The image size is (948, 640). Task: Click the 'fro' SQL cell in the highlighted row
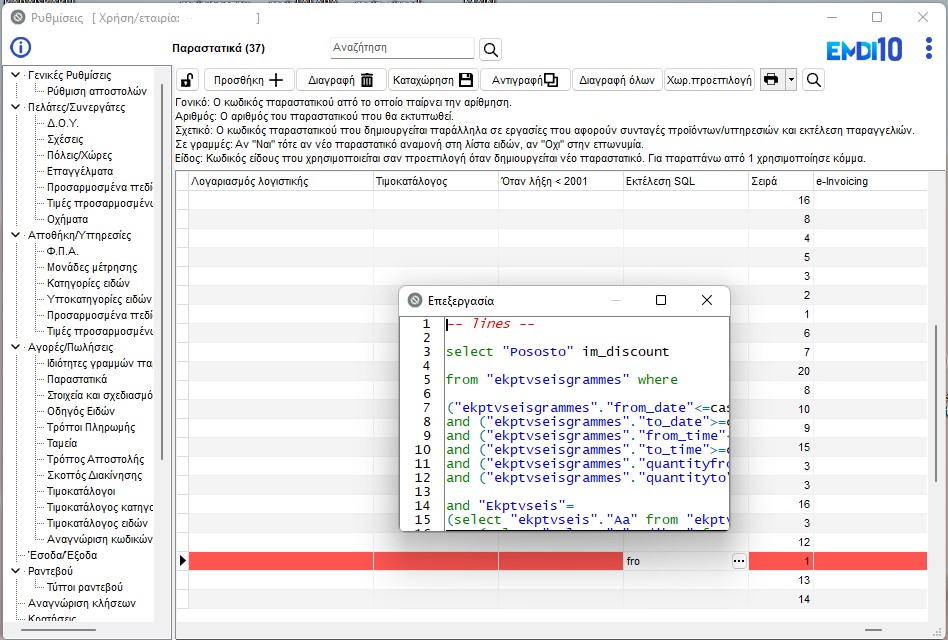(x=677, y=561)
